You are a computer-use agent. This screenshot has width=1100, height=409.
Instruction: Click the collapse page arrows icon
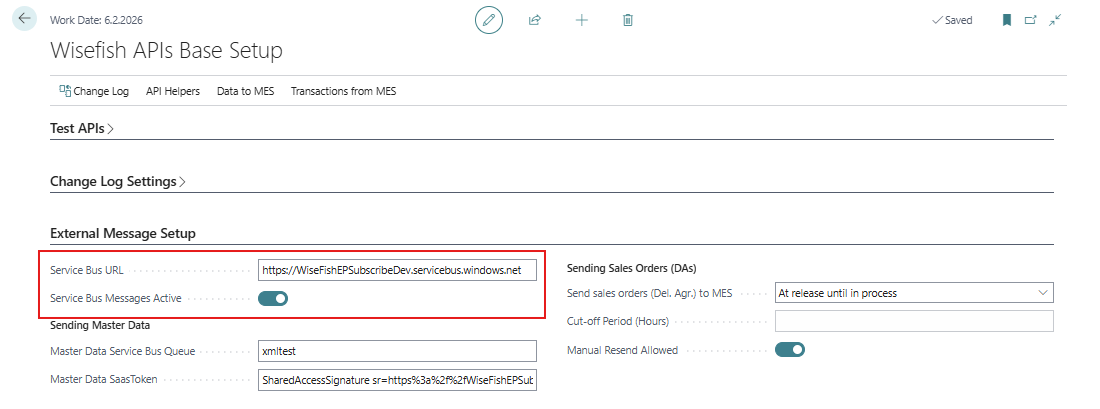[x=1055, y=20]
